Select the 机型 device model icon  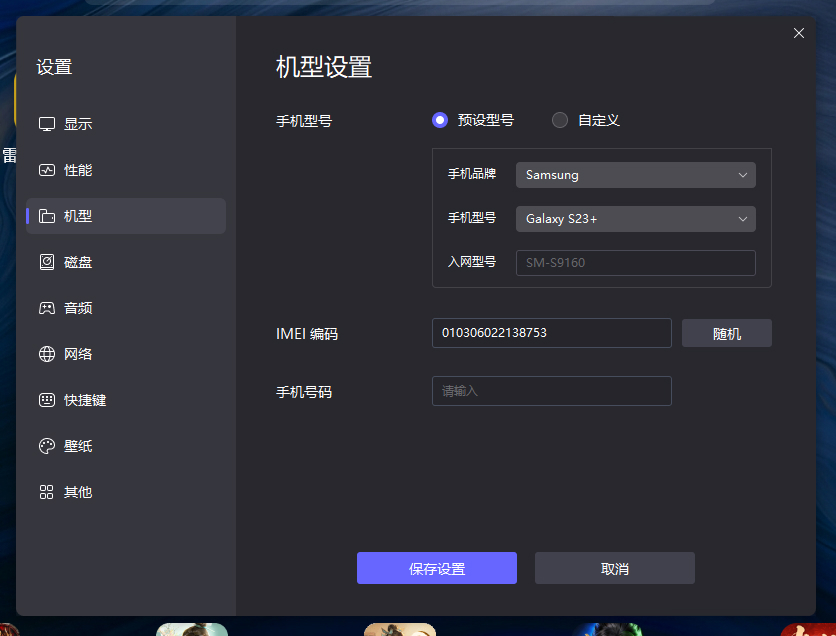(45, 215)
